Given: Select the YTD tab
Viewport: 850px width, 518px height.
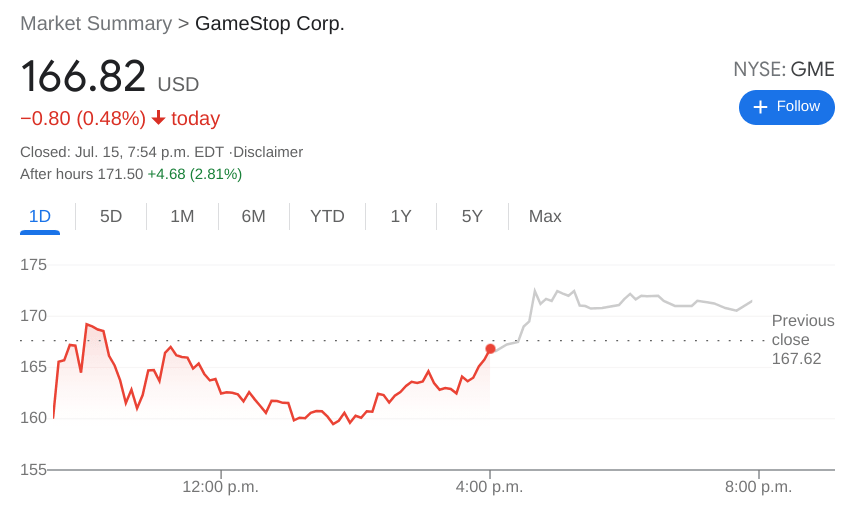Looking at the screenshot, I should [x=327, y=216].
